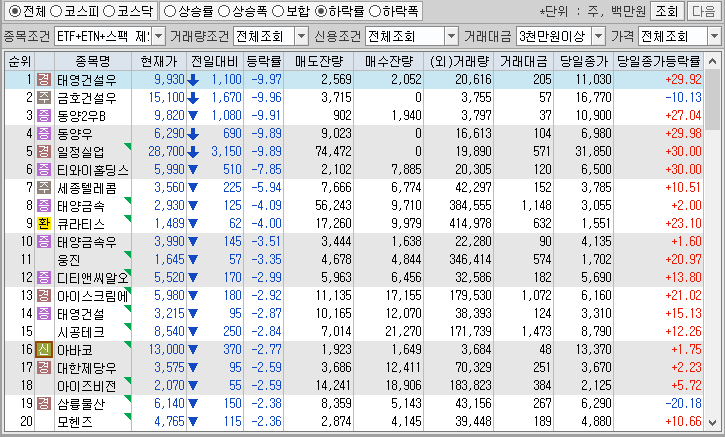Click the vertical scrollbar thumb

[713, 99]
